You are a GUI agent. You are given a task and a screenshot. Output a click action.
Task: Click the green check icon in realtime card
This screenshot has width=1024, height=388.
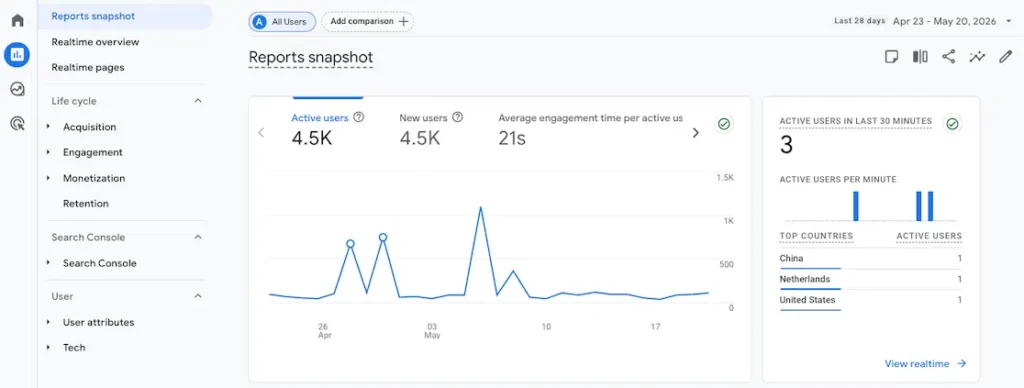click(953, 123)
